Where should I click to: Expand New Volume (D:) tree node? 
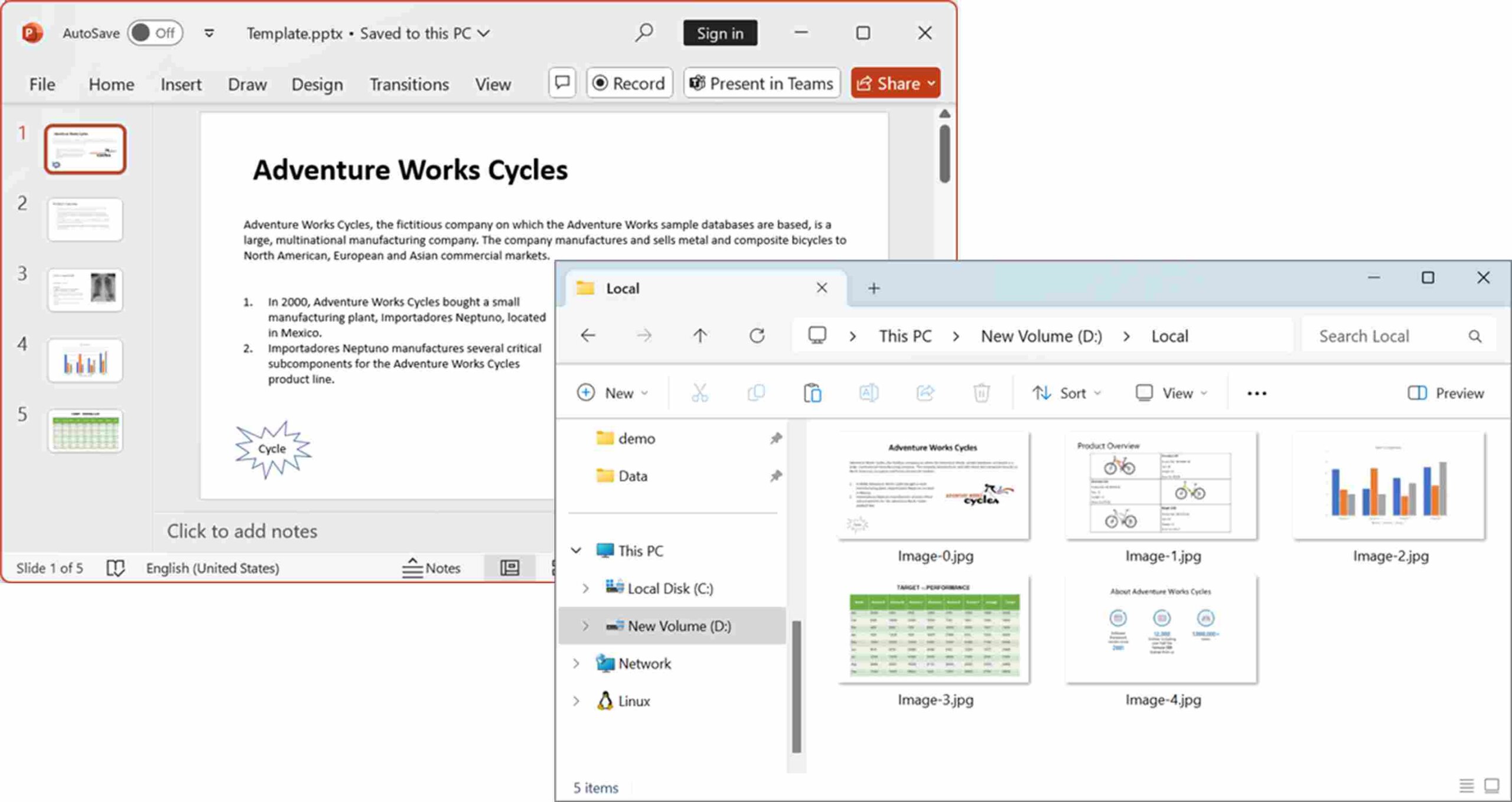585,626
